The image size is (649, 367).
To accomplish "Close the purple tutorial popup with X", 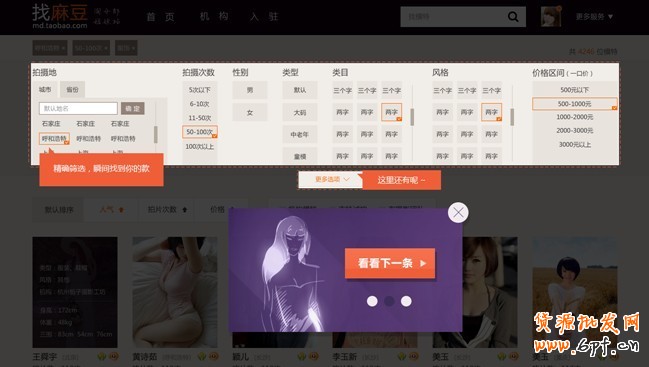I will click(x=458, y=213).
